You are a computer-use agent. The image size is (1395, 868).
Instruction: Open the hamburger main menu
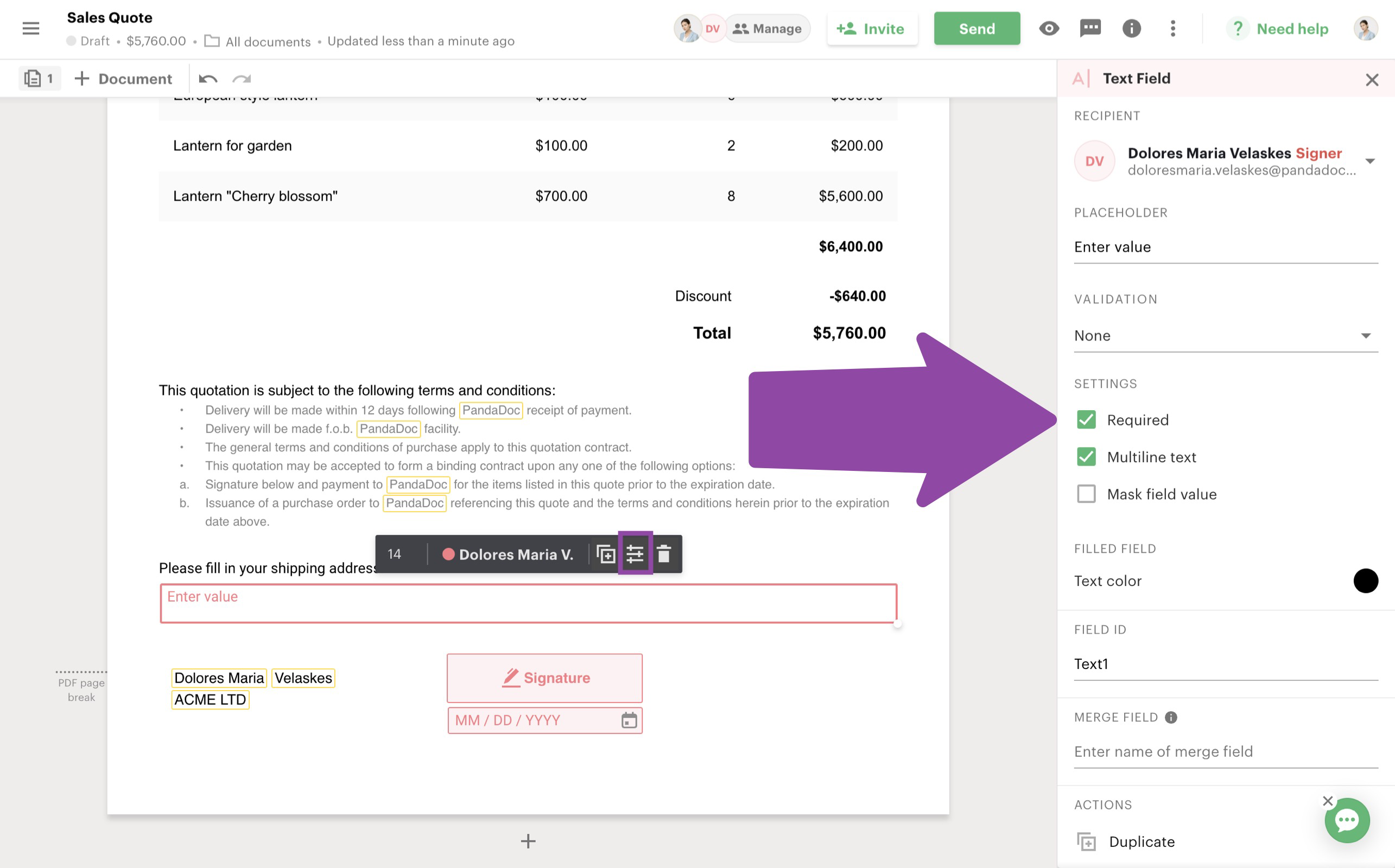[x=30, y=28]
